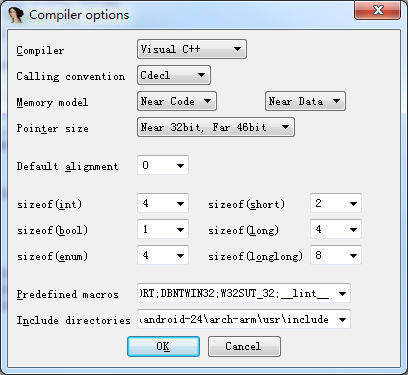The image size is (408, 375).
Task: Expand the sizeof(bool) dropdown
Action: tap(163, 229)
